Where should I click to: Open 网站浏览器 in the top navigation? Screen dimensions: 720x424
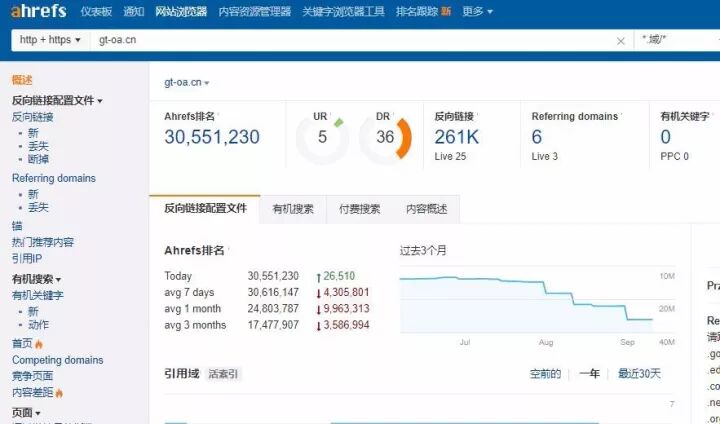pos(181,11)
